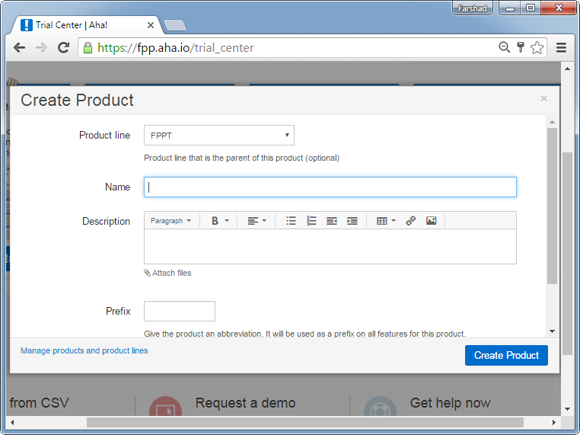Insert a numbered list in the description
Image resolution: width=580 pixels, height=435 pixels.
click(x=311, y=221)
